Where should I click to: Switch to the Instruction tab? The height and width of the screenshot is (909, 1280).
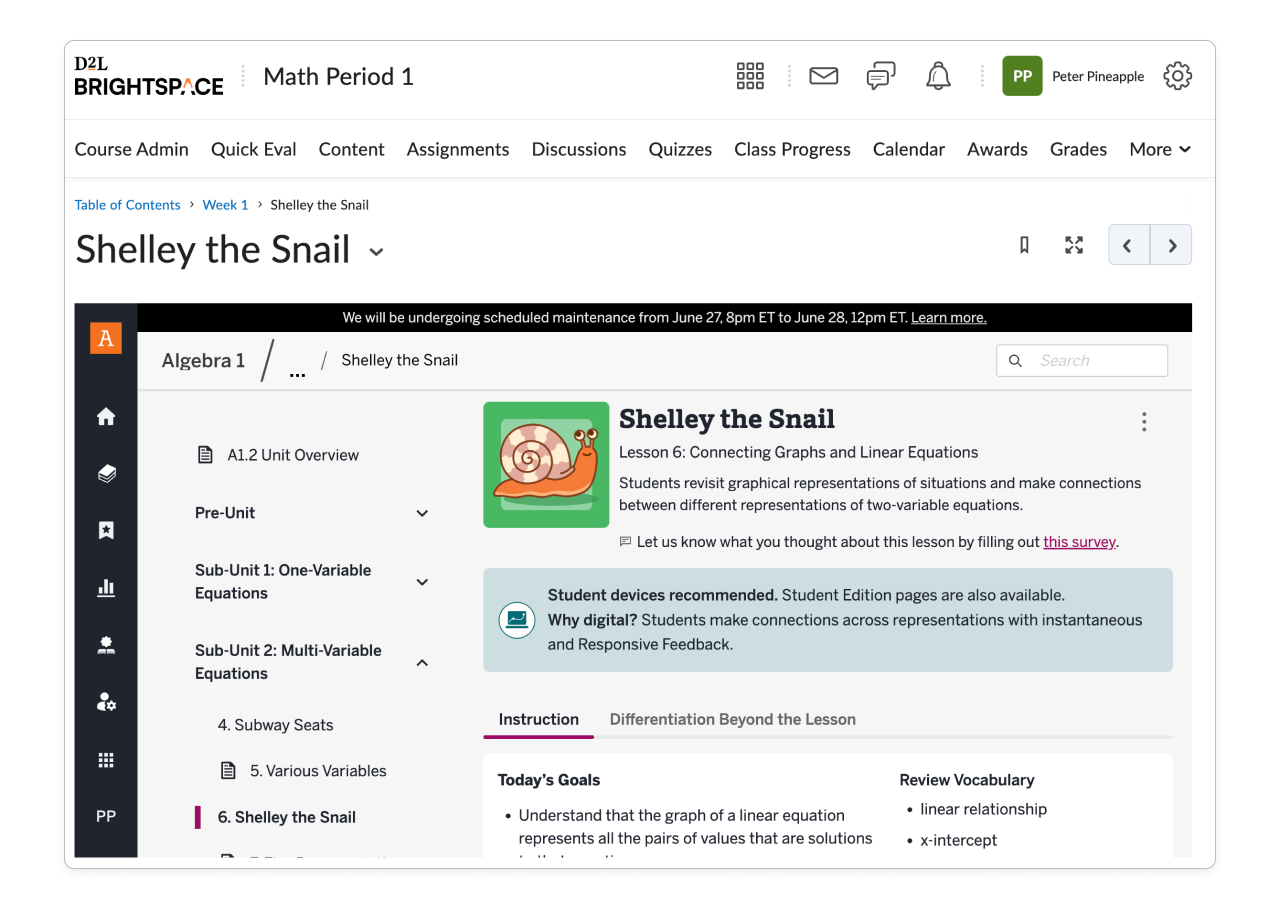tap(539, 720)
